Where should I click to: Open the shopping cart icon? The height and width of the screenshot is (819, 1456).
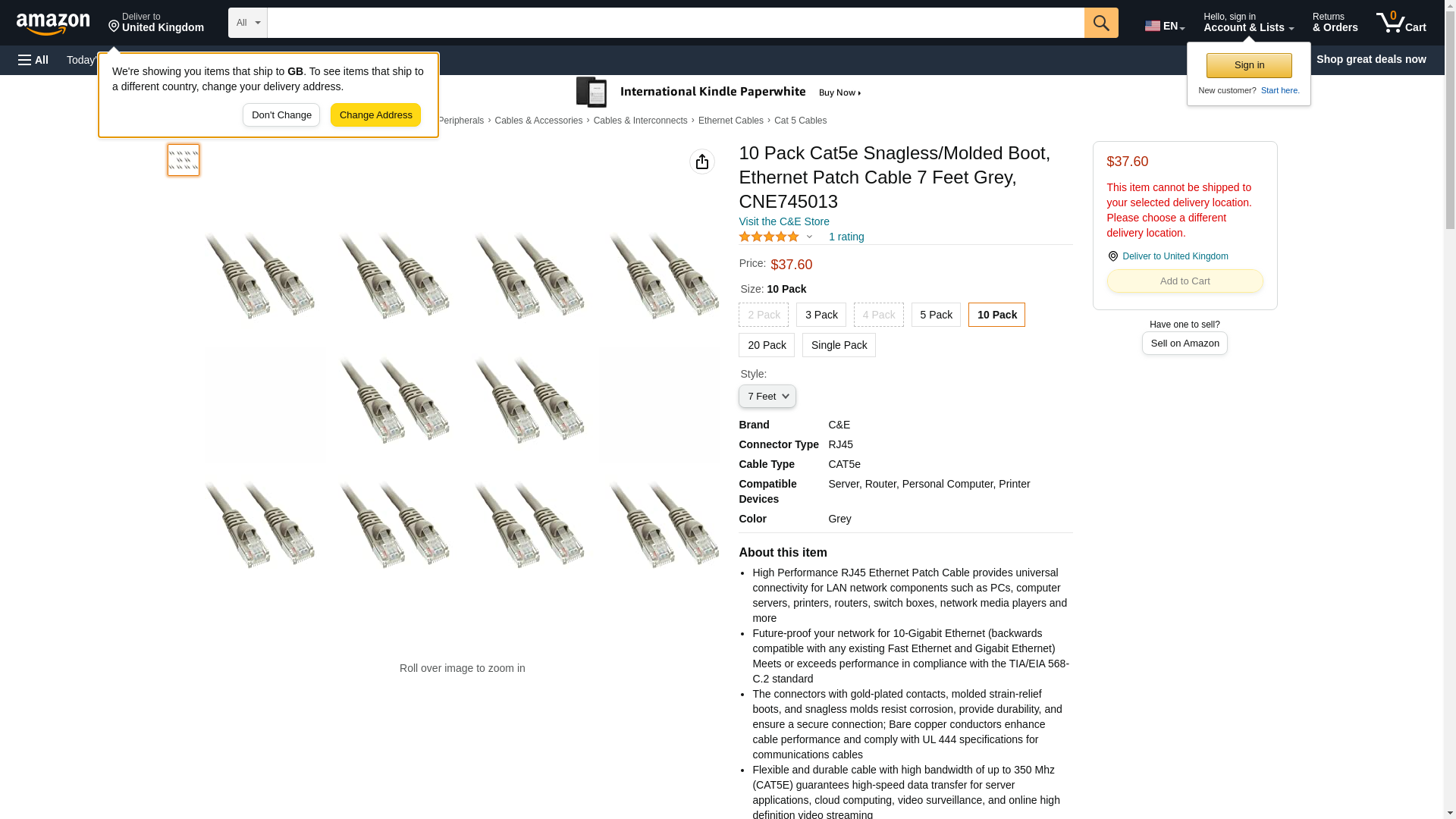(x=1401, y=23)
